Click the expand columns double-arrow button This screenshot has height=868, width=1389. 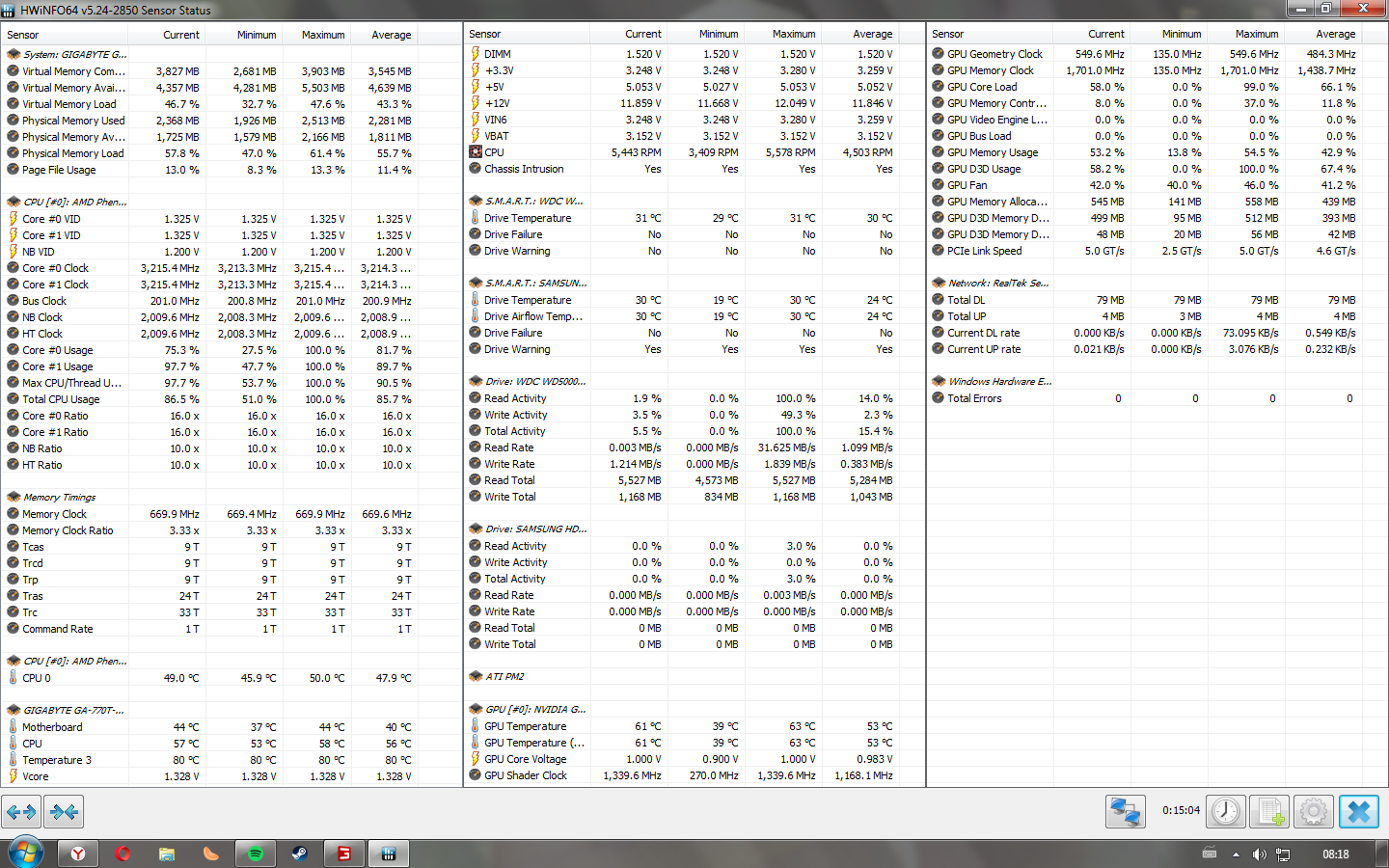pyautogui.click(x=21, y=812)
